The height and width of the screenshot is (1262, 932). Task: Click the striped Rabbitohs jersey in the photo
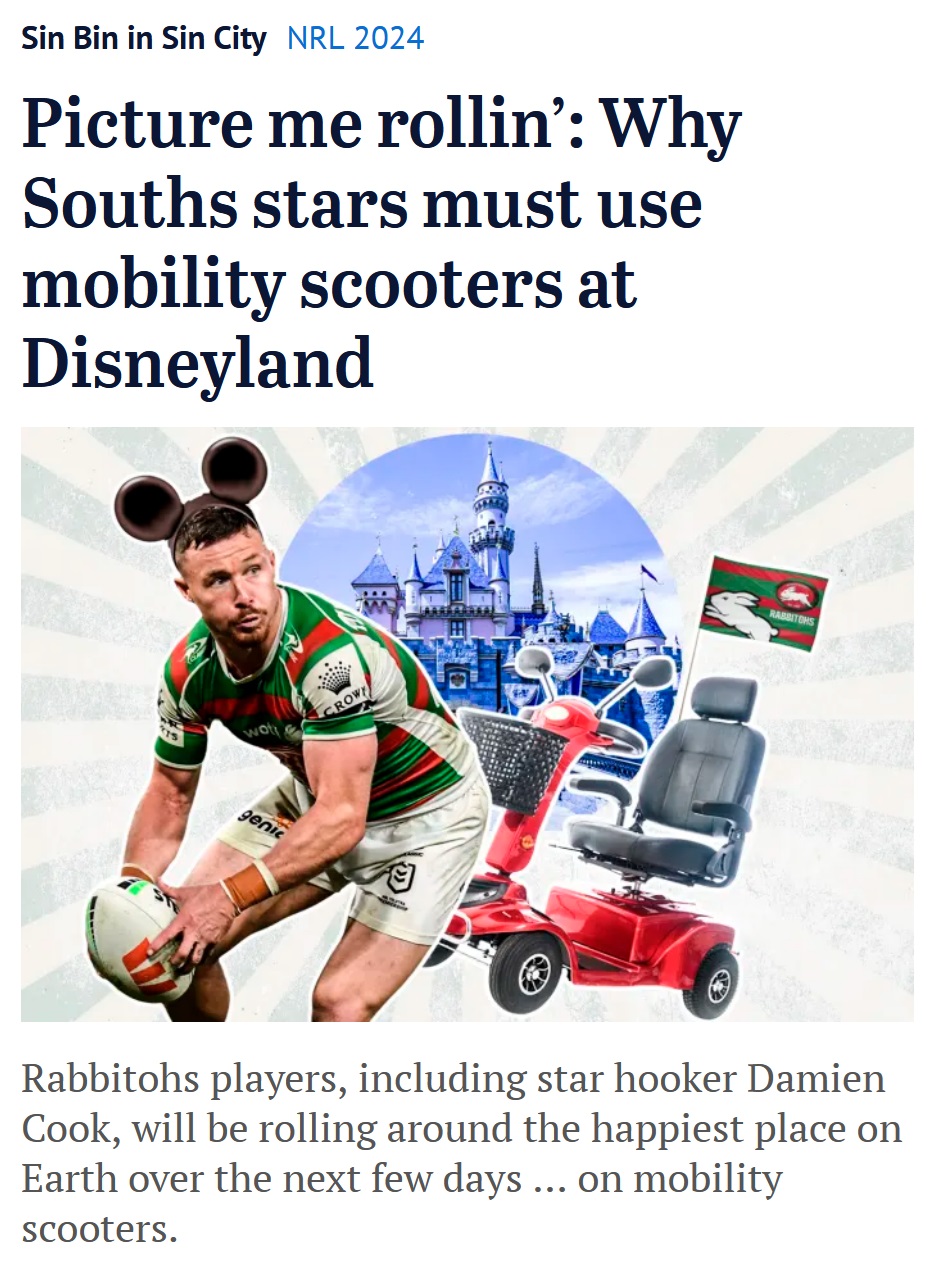(320, 700)
